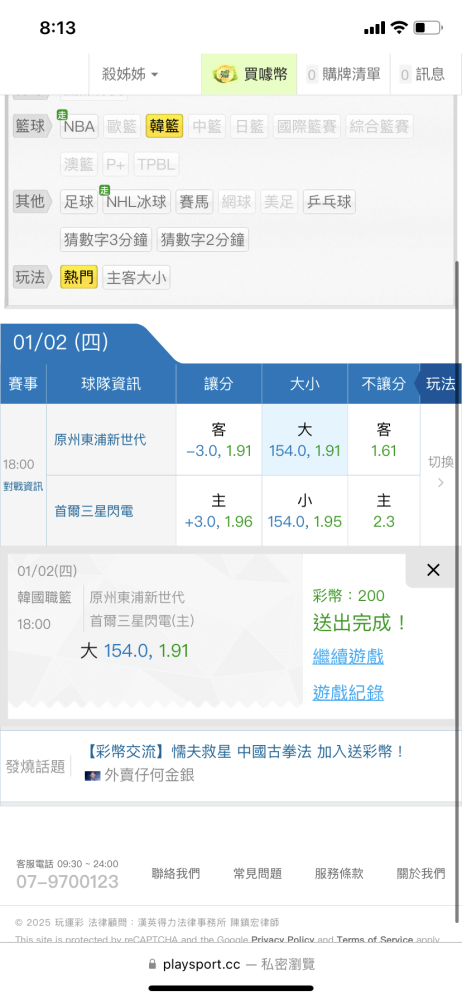The image size is (462, 1000).
Task: Select the TPBL league filter
Action: (156, 164)
